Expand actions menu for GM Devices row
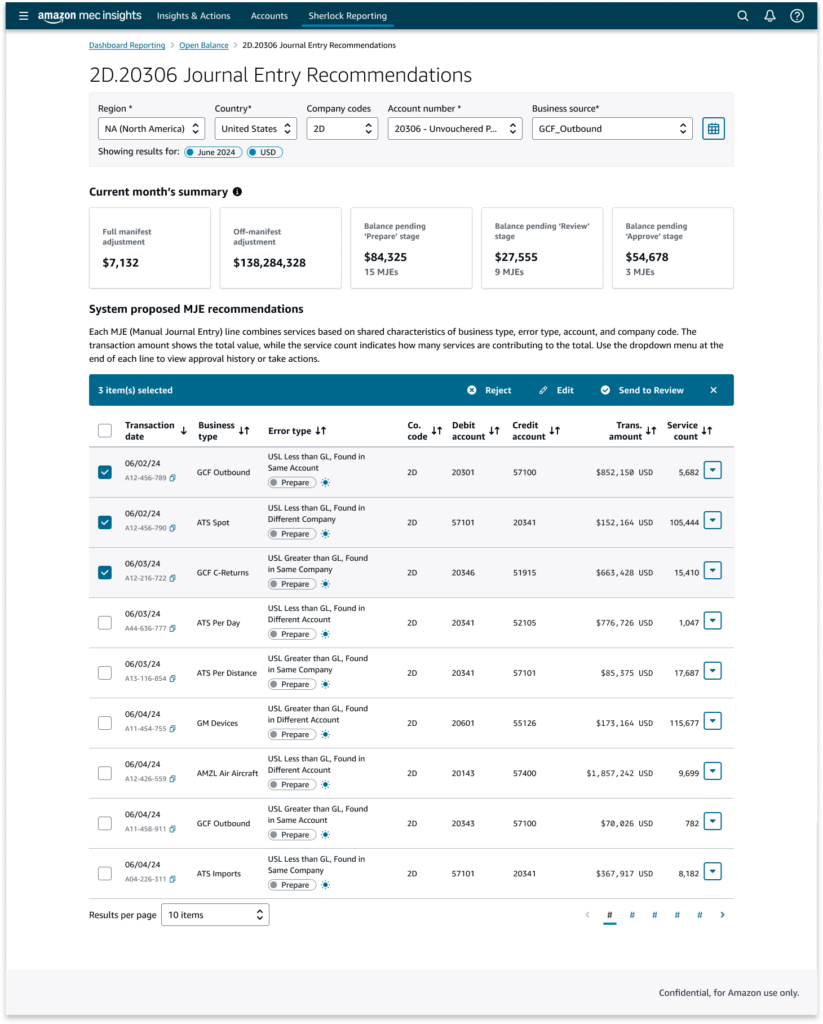 (713, 721)
